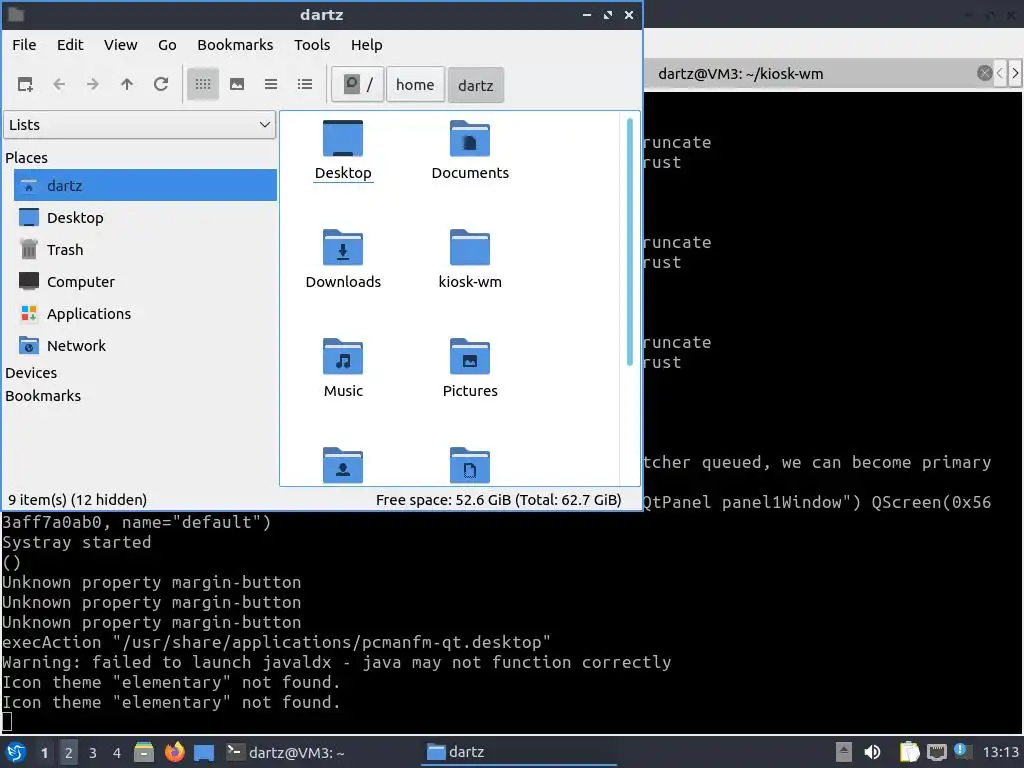Open the Go menu
This screenshot has height=768, width=1024.
click(x=167, y=45)
